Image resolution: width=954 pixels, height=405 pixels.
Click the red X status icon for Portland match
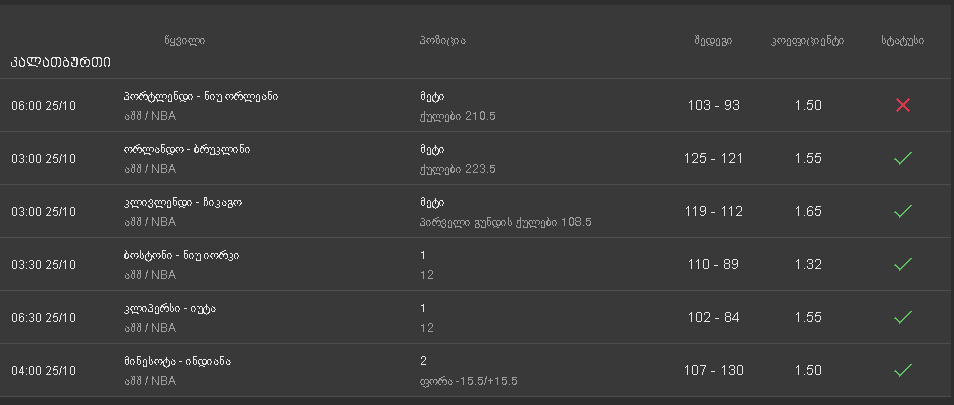[x=902, y=106]
